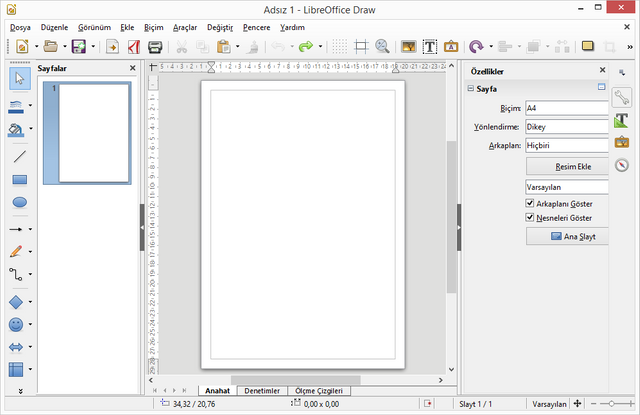Click Fit slide to window icon
Screen dimensions: 640x415
577,404
